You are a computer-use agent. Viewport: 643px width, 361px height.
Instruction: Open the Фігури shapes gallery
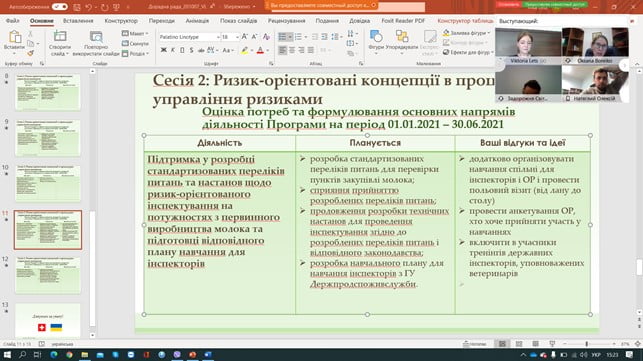376,40
